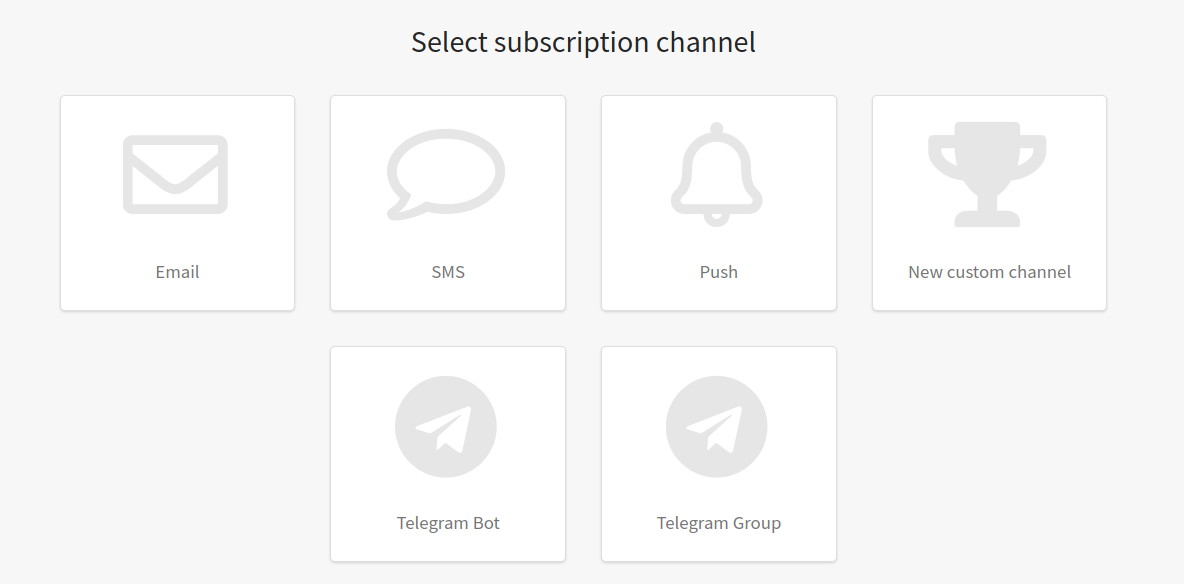Select the bell above the Push label
This screenshot has width=1184, height=584.
pos(717,175)
